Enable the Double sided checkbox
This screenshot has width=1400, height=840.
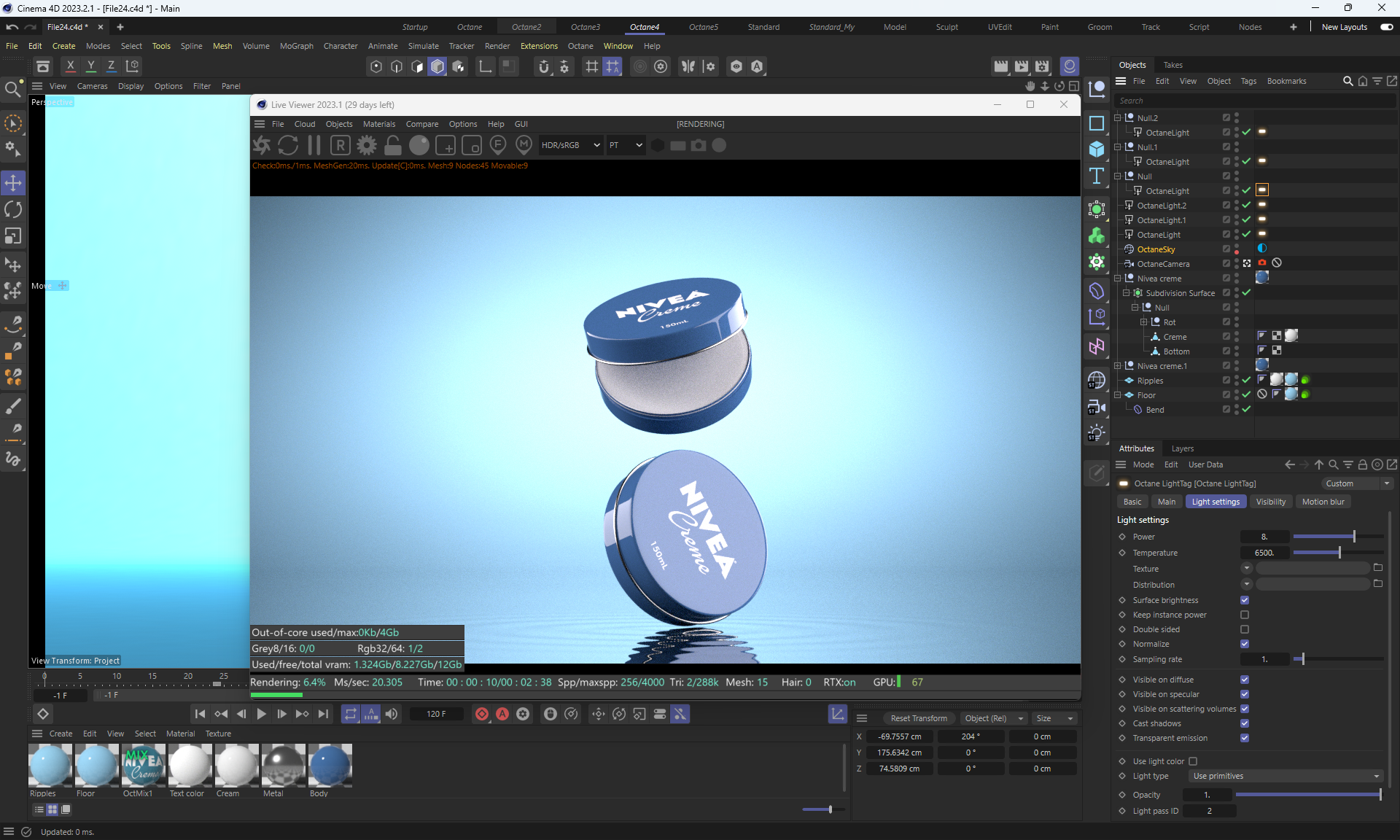1245,629
